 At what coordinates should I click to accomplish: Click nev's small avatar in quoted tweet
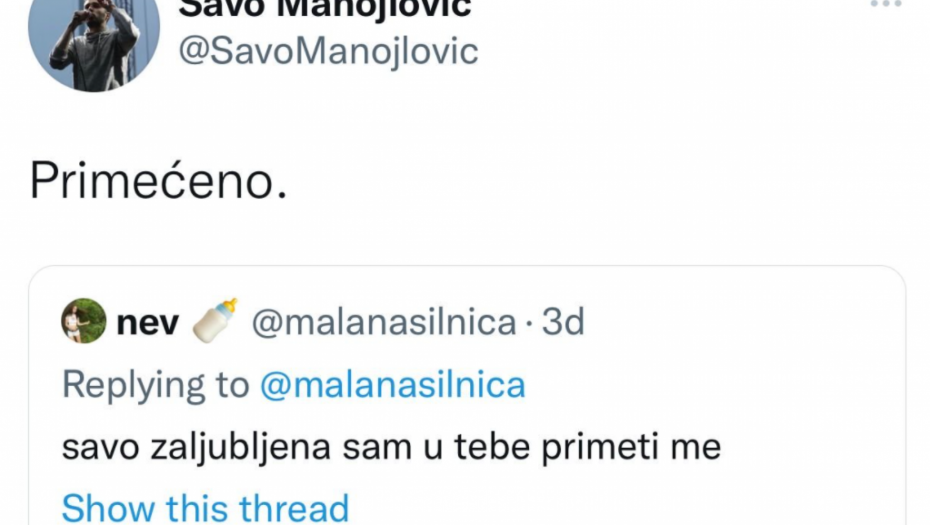click(84, 322)
